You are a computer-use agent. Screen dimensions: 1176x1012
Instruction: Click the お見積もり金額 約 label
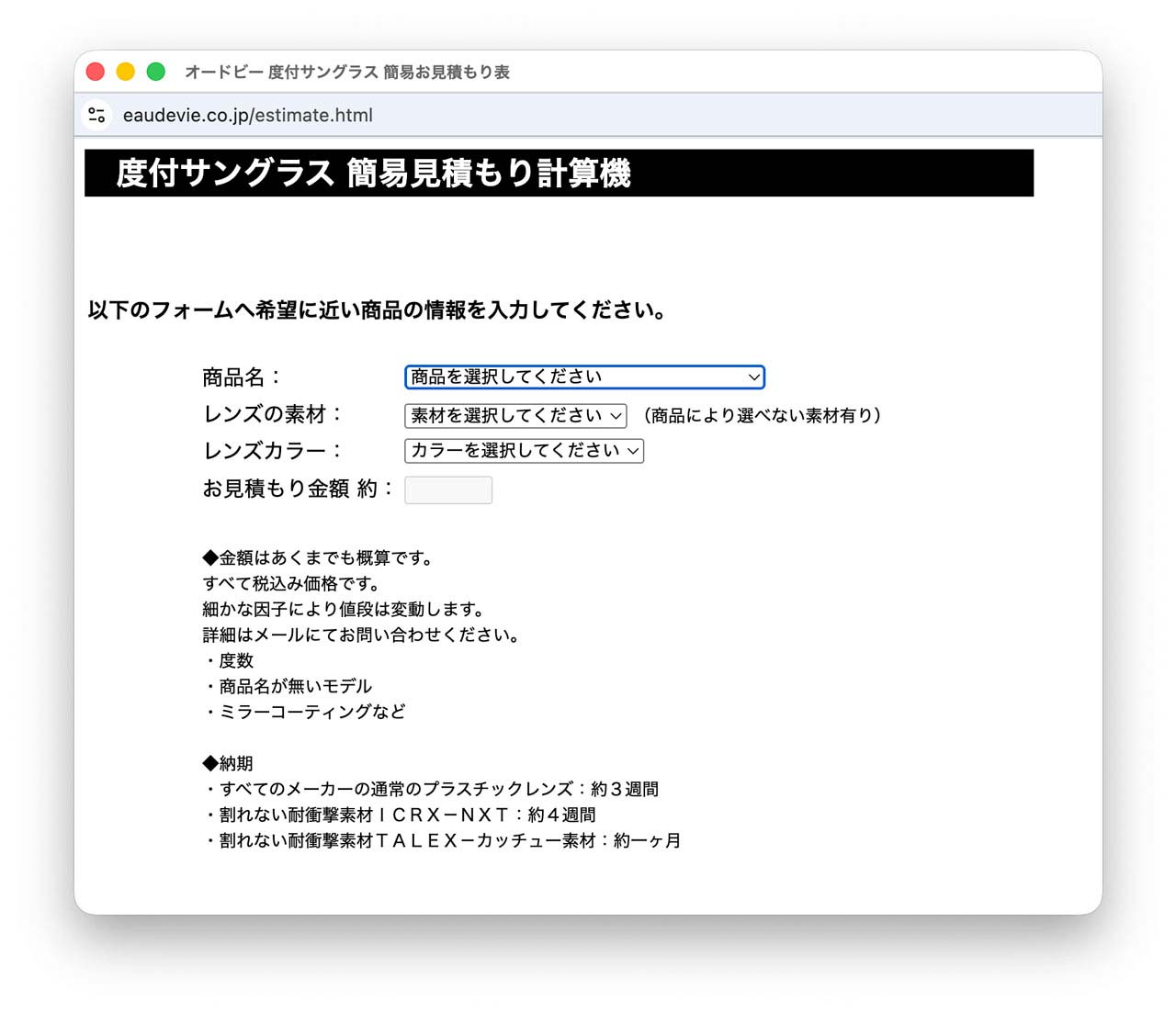tap(297, 489)
